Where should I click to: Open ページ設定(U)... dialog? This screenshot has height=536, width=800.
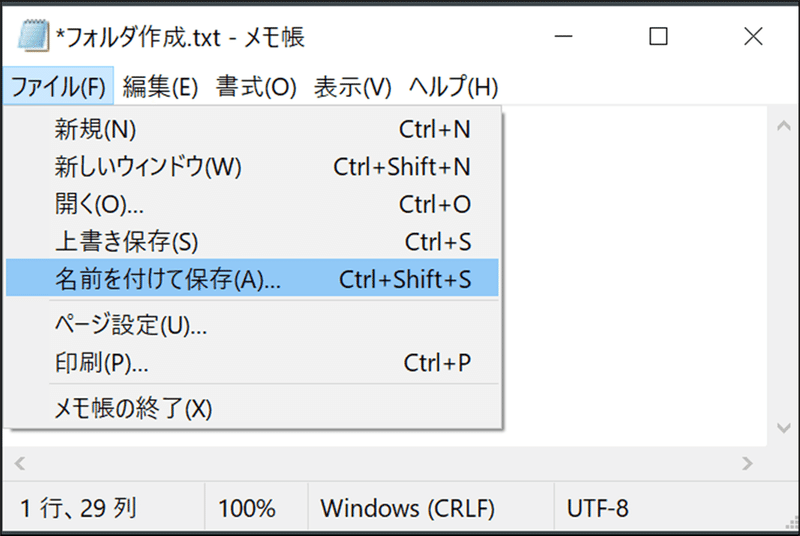pos(131,325)
